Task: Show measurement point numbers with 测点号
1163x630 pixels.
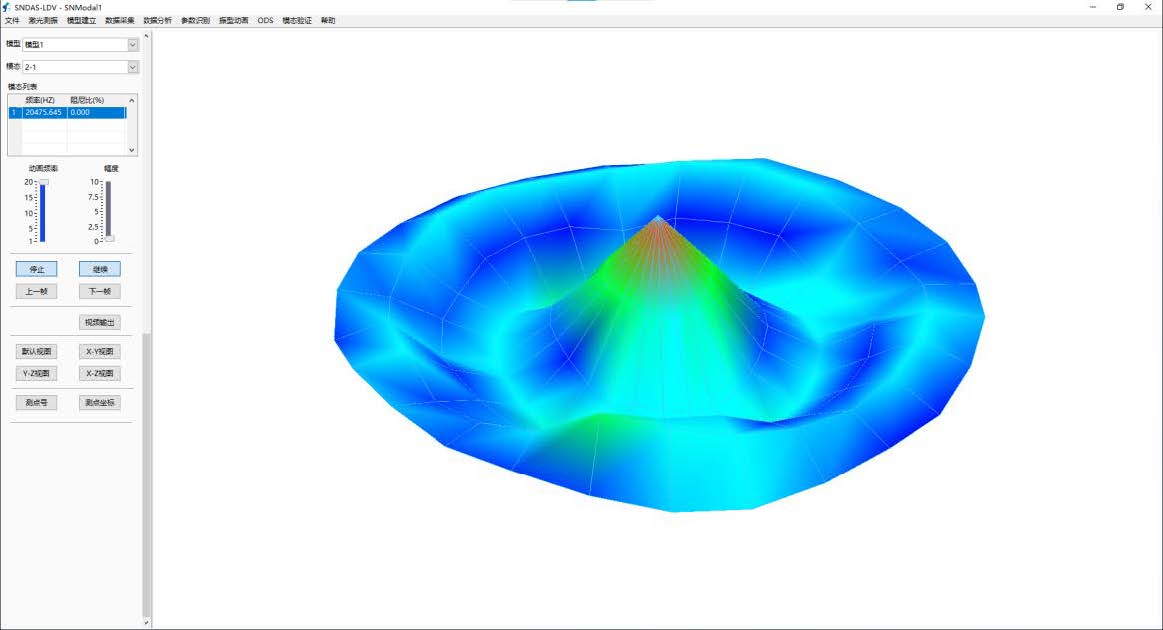Action: point(37,402)
